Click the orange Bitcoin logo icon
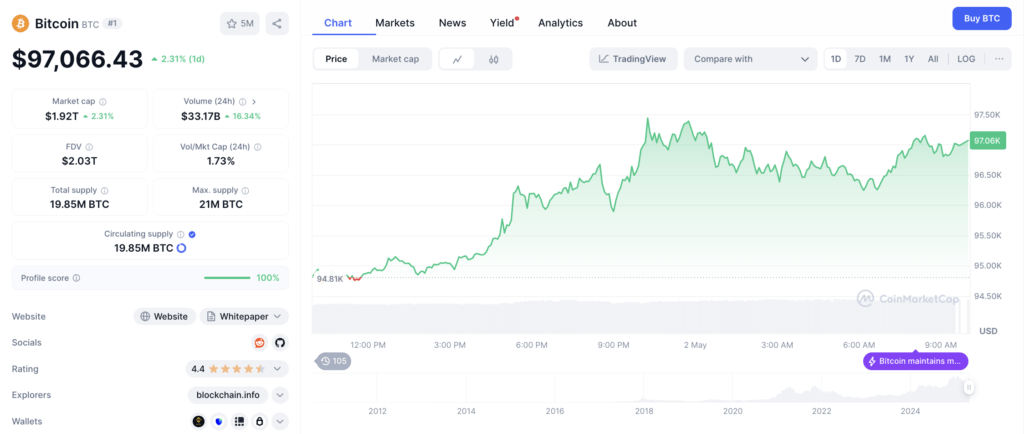 (21, 23)
